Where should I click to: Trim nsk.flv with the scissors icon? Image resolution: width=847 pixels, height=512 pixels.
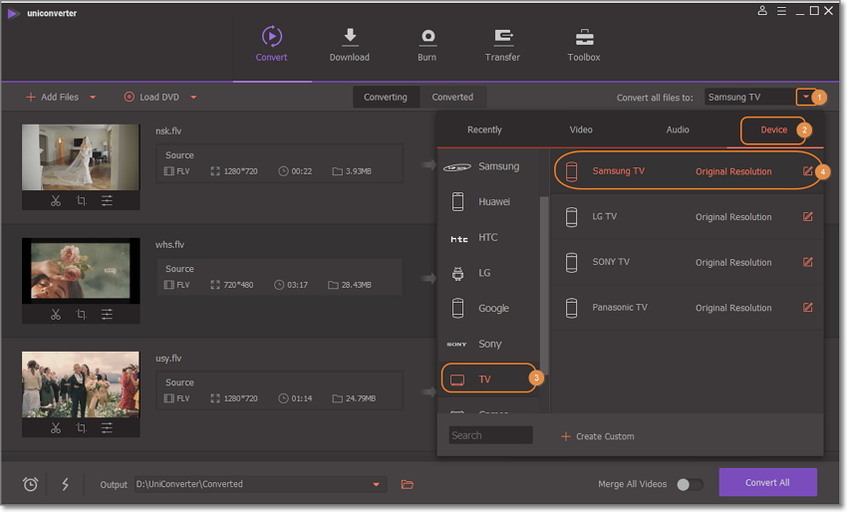click(56, 201)
